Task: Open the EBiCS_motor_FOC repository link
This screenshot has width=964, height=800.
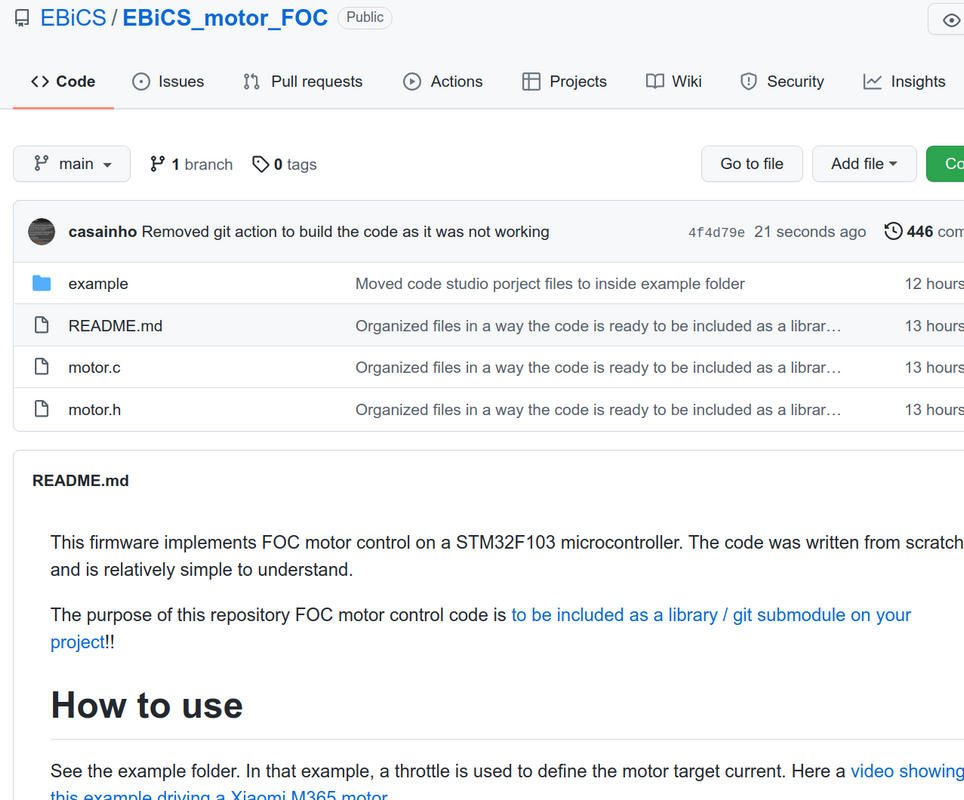Action: tap(225, 18)
